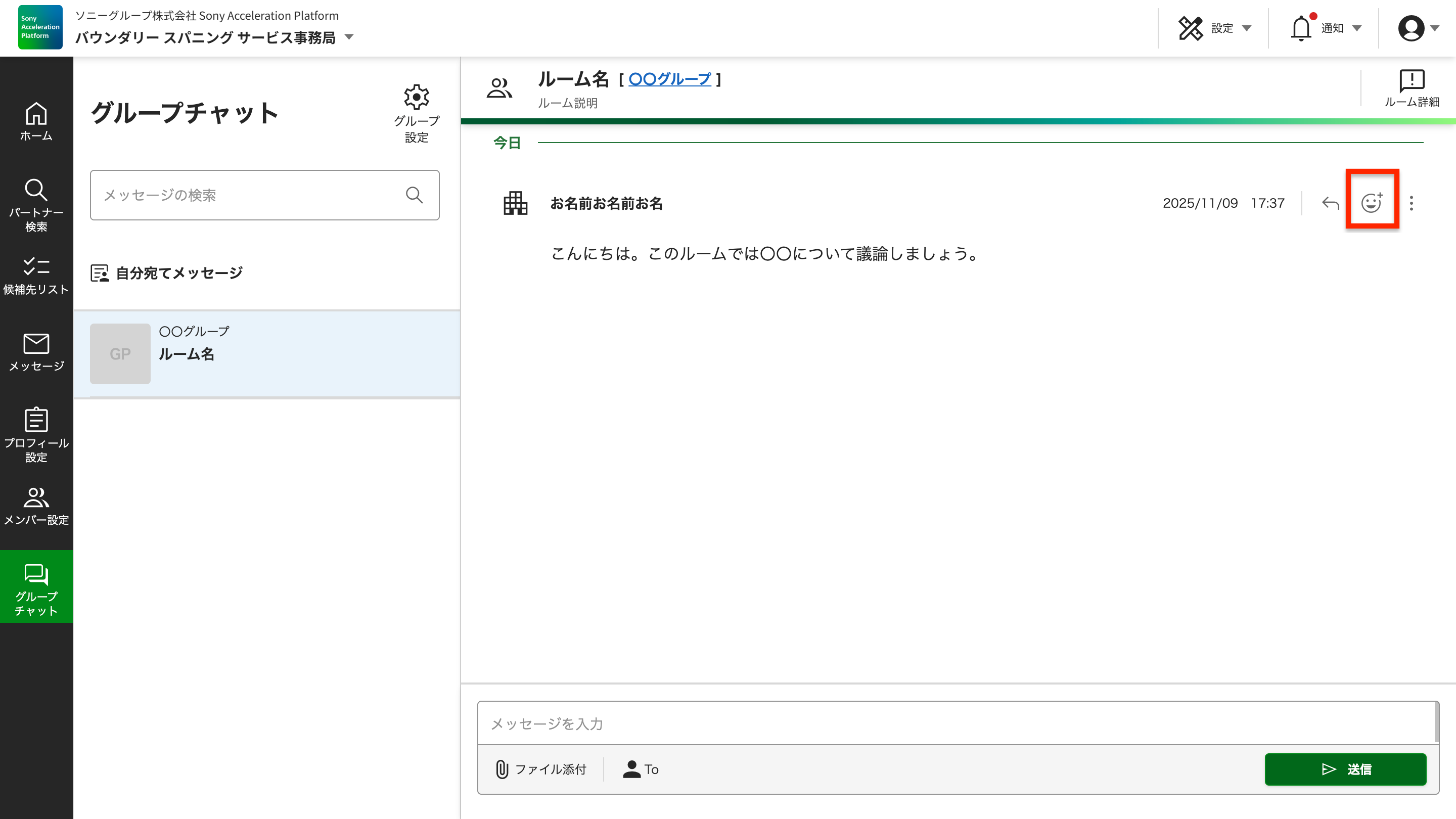Send the message with 送信

point(1346,769)
